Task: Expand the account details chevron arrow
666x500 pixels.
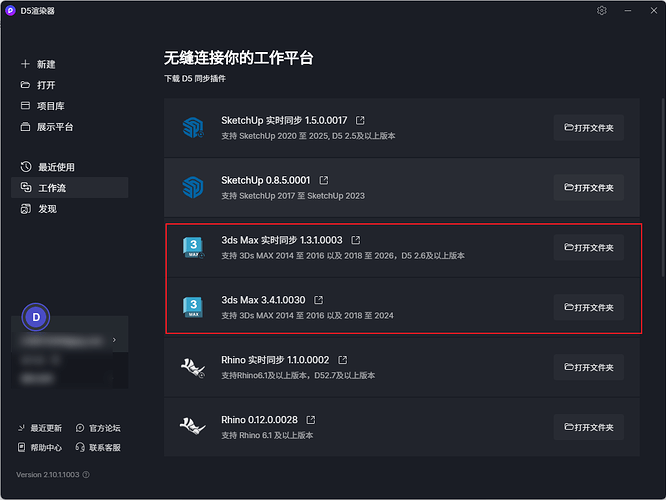Action: click(x=114, y=340)
